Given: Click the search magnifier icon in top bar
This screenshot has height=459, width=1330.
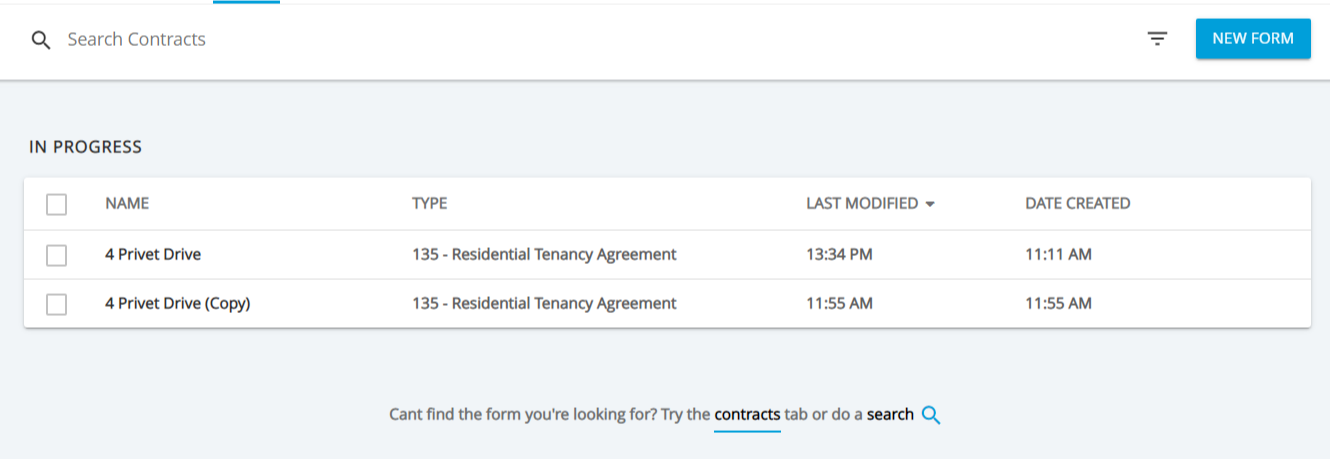Looking at the screenshot, I should [x=41, y=40].
